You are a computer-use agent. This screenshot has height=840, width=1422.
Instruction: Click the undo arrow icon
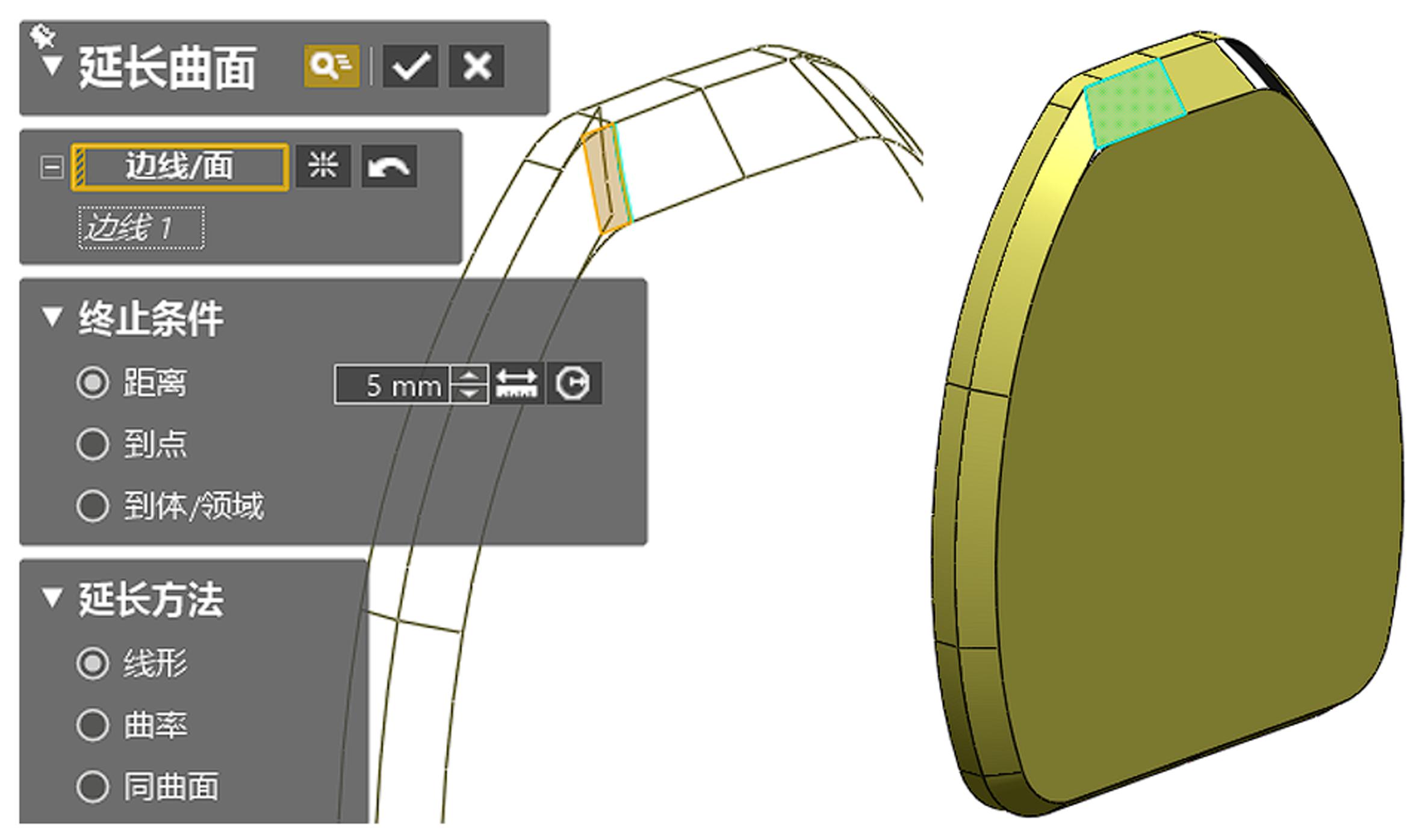(389, 167)
